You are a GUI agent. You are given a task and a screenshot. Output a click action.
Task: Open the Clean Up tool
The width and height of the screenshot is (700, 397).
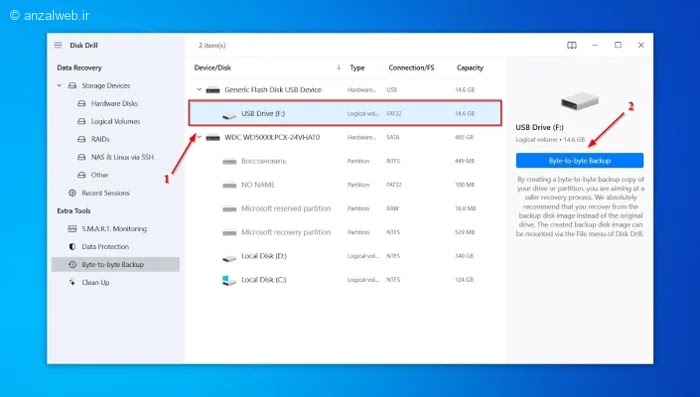95,282
